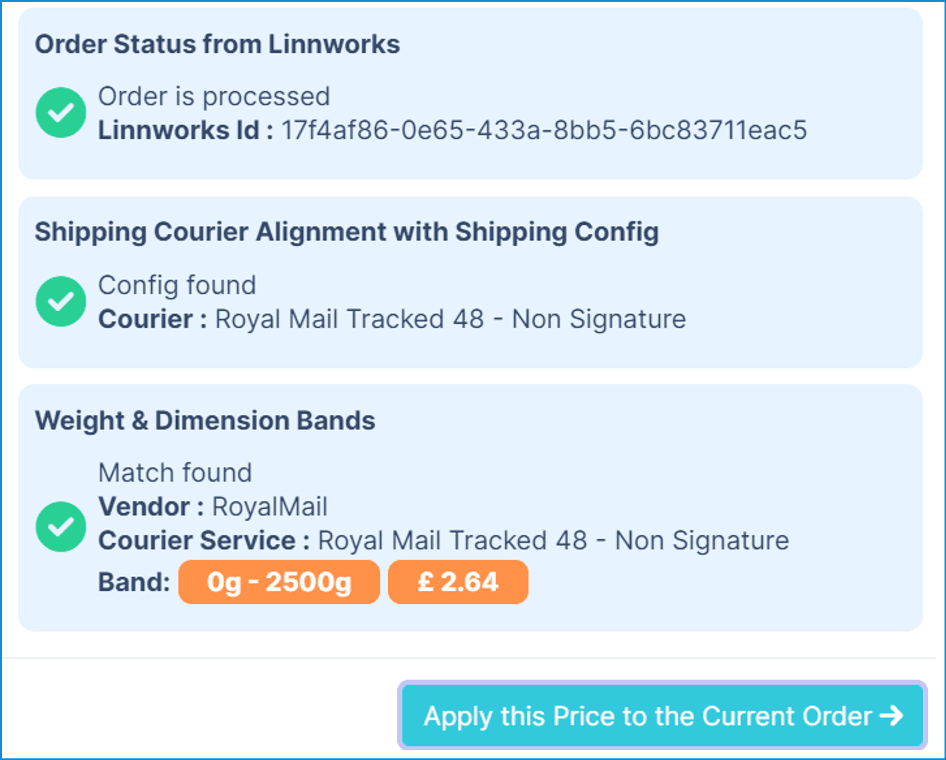Click Apply this Price to the Current Order button
The width and height of the screenshot is (946, 760).
point(662,715)
